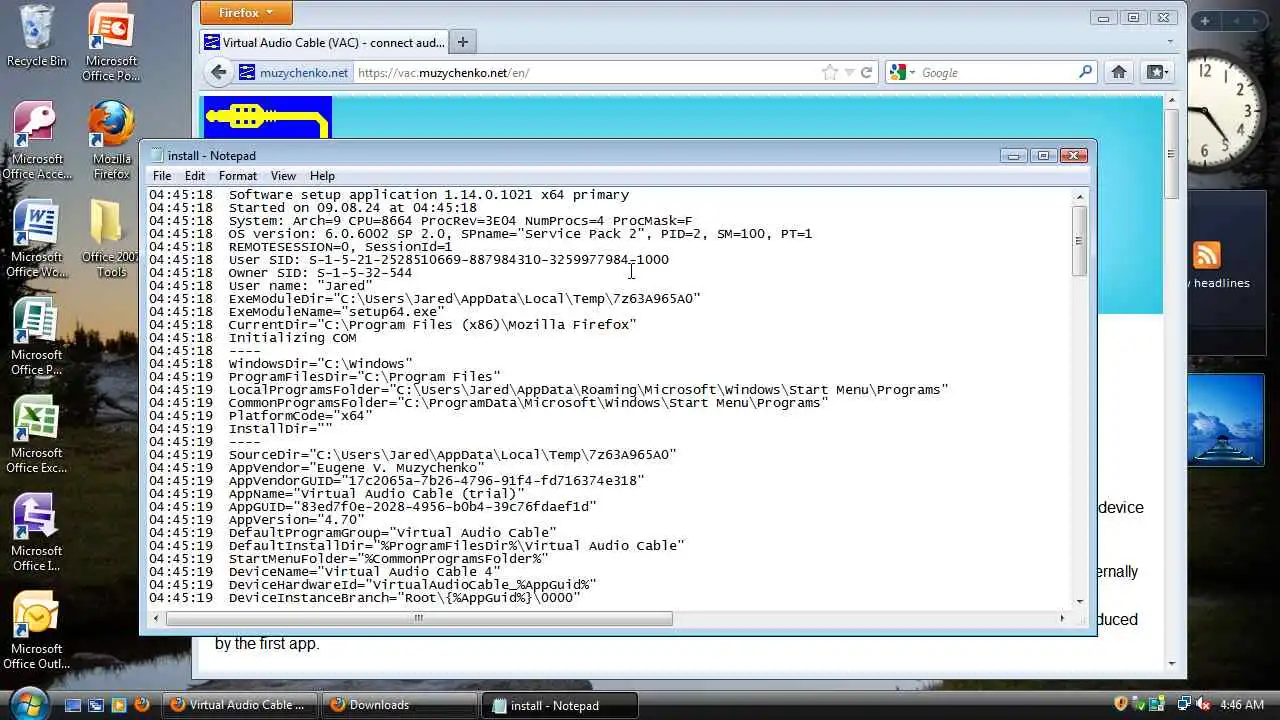Click the security shield tray icon
Image resolution: width=1280 pixels, height=720 pixels.
tap(1121, 704)
